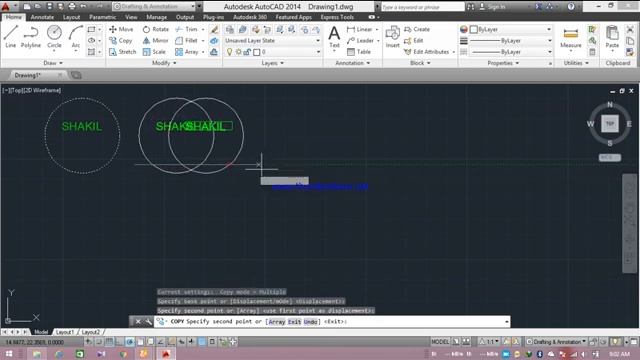Image resolution: width=640 pixels, height=360 pixels.
Task: Click the Create block button
Action: (x=417, y=29)
